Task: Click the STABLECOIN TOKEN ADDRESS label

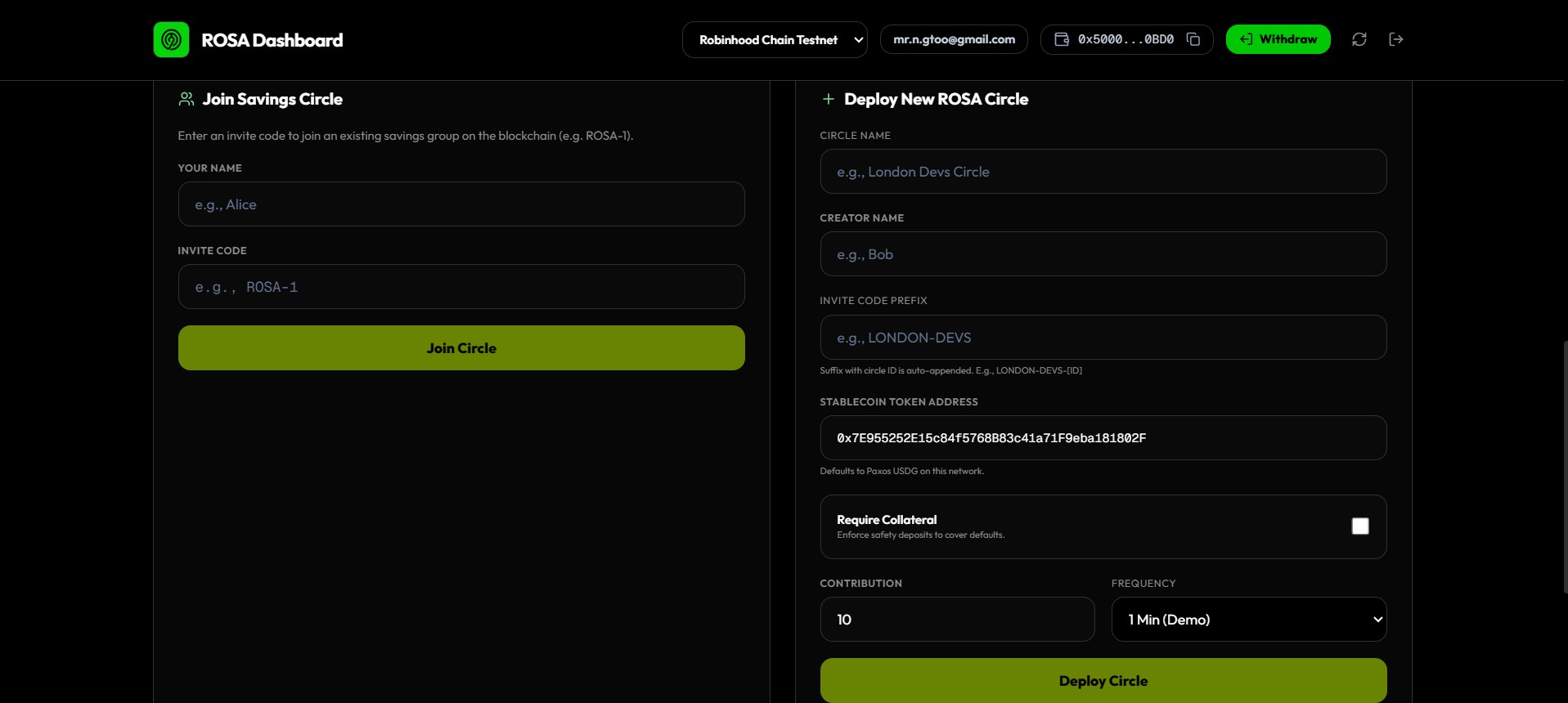Action: (x=899, y=402)
